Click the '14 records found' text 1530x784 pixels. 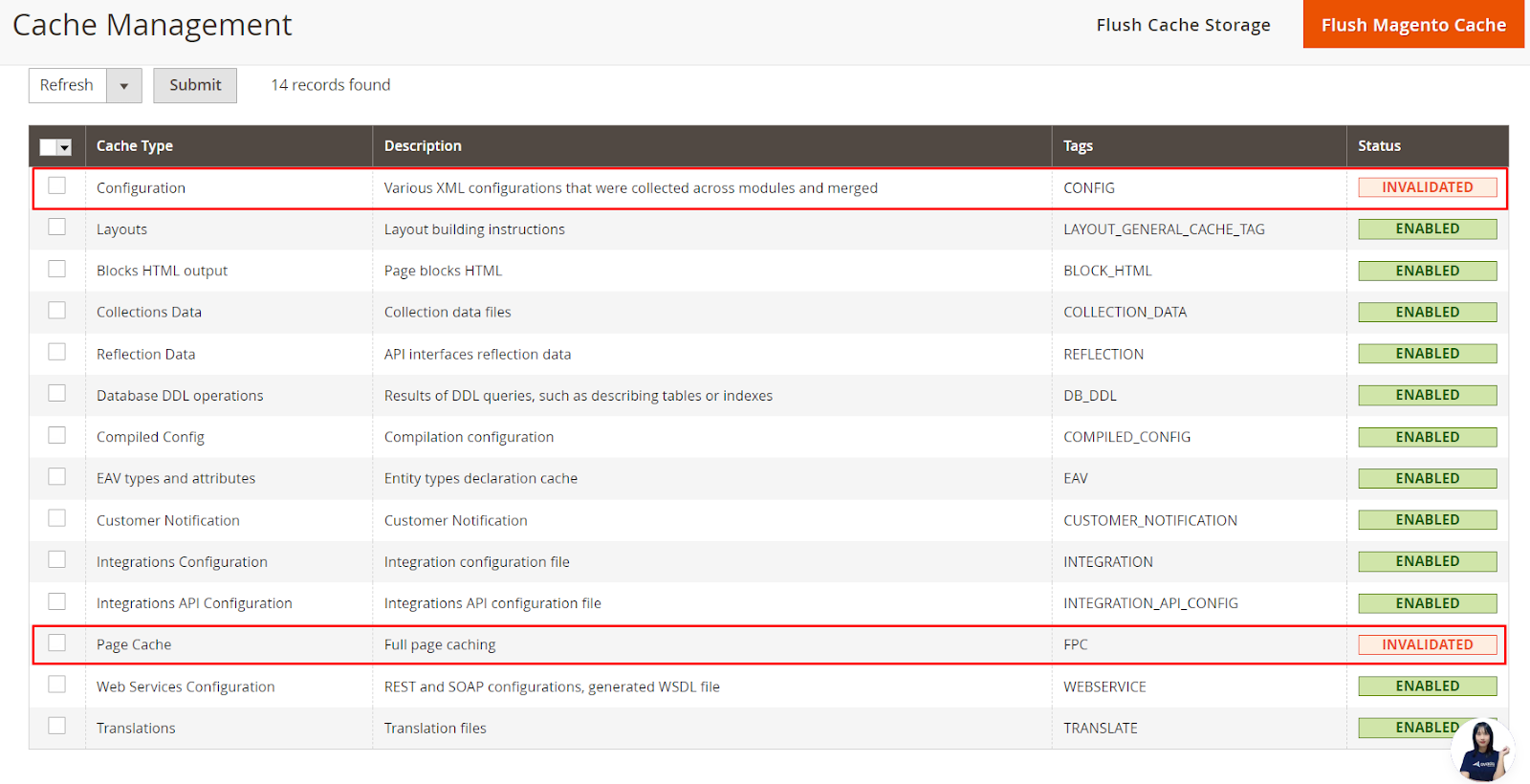[331, 85]
